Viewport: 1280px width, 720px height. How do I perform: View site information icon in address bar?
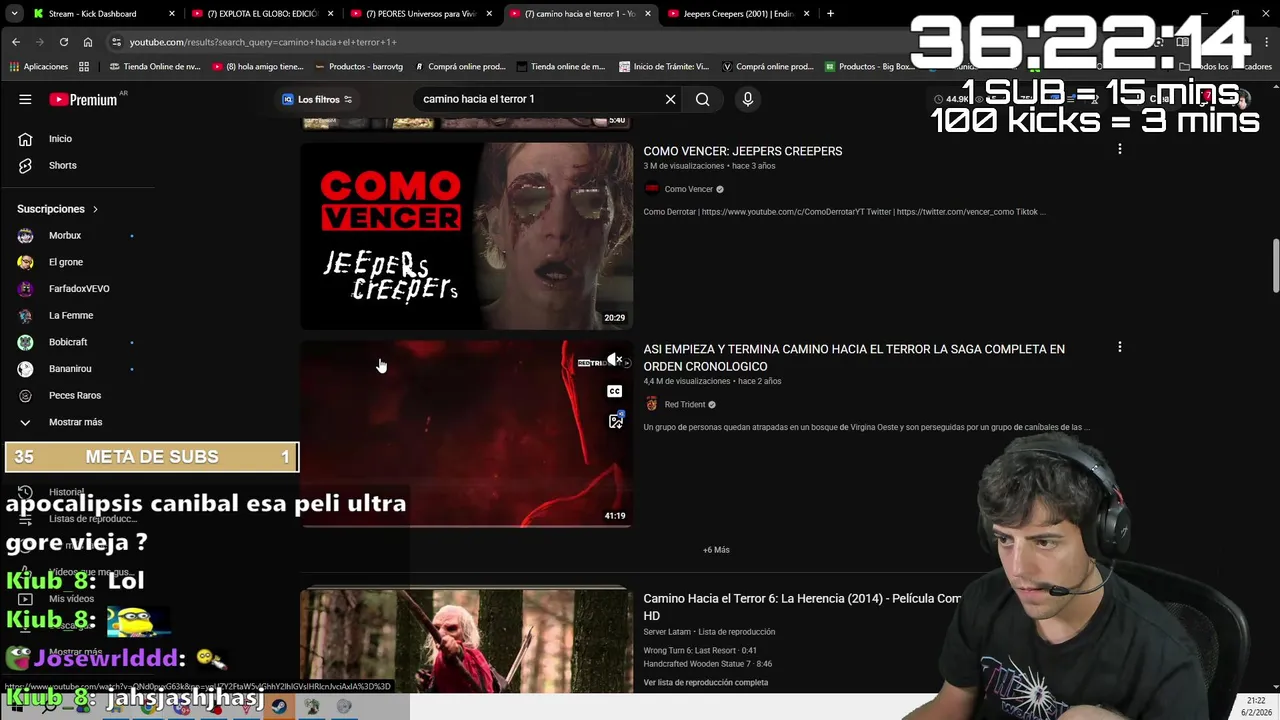tap(117, 42)
